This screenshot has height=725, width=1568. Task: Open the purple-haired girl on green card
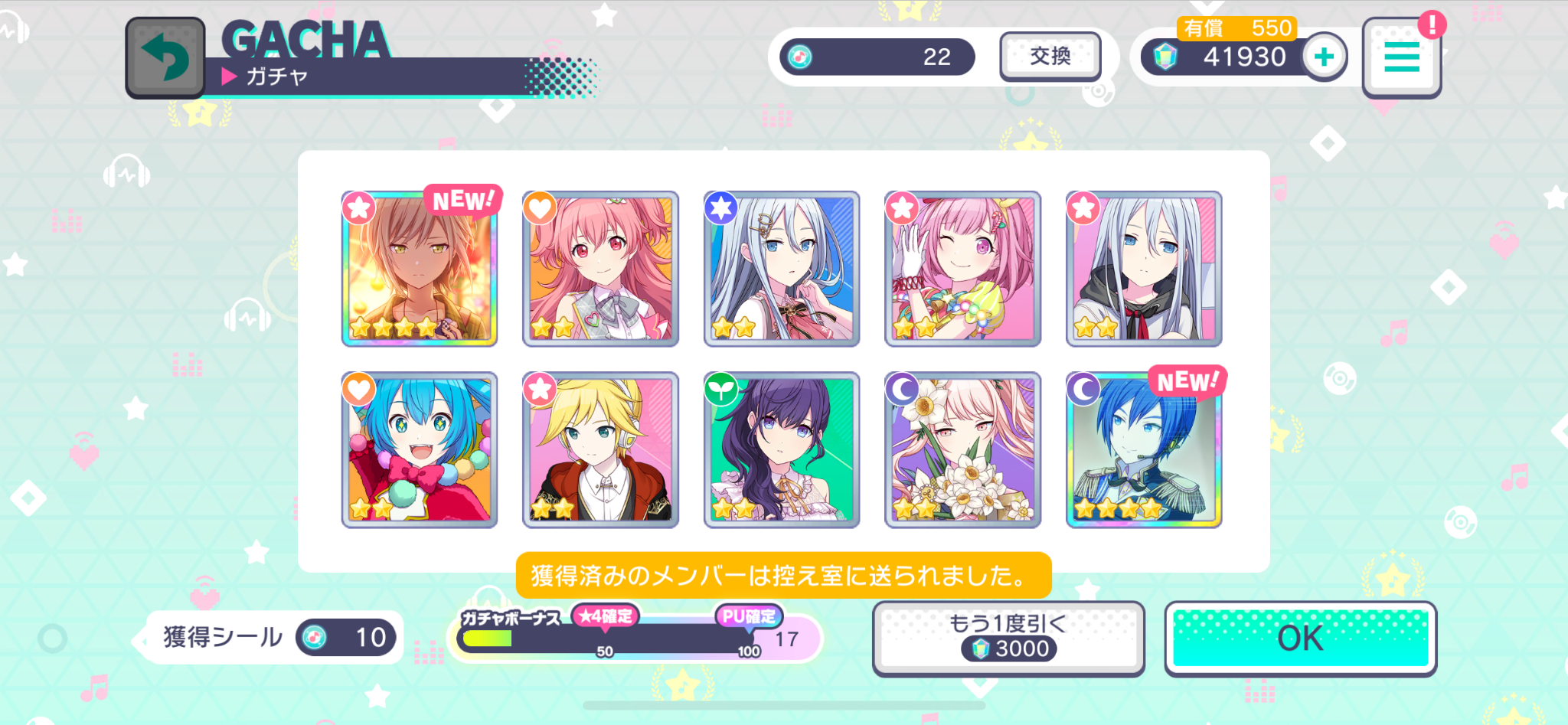tap(782, 450)
